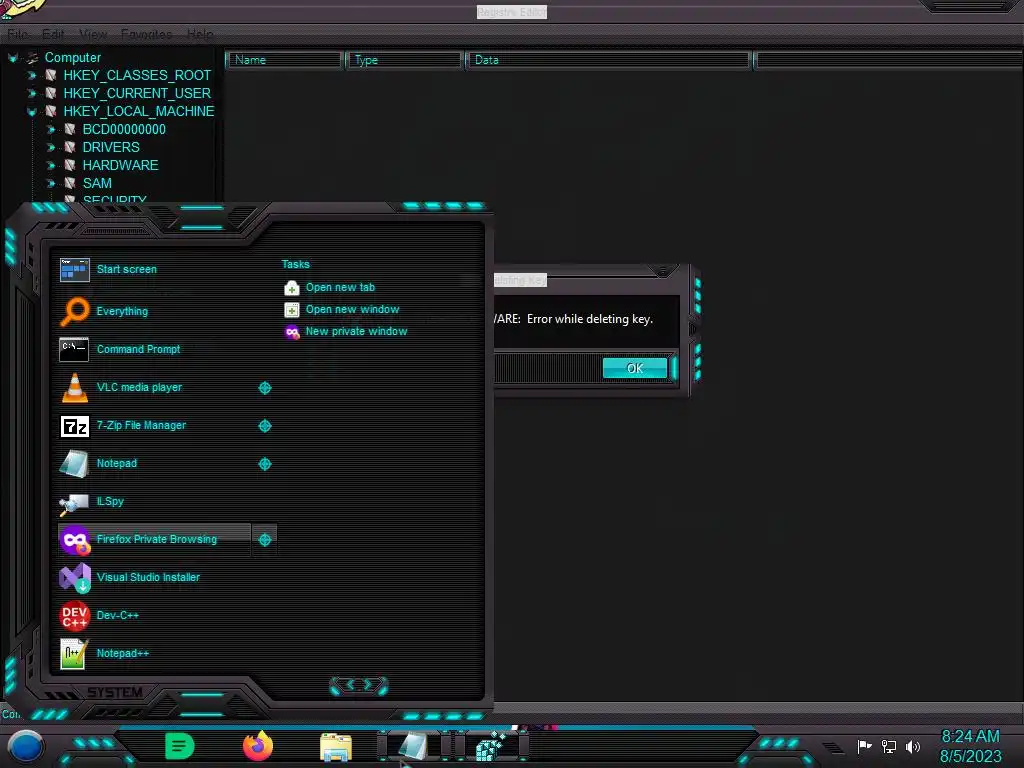1024x768 pixels.
Task: Launch Notepad++ editor
Action: (123, 653)
